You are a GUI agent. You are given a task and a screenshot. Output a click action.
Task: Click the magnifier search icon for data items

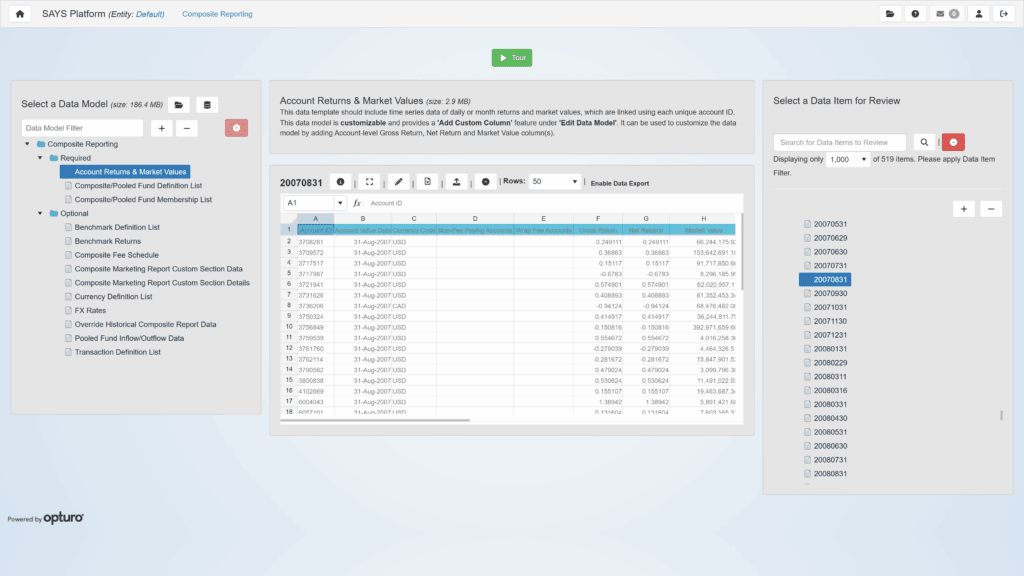925,143
